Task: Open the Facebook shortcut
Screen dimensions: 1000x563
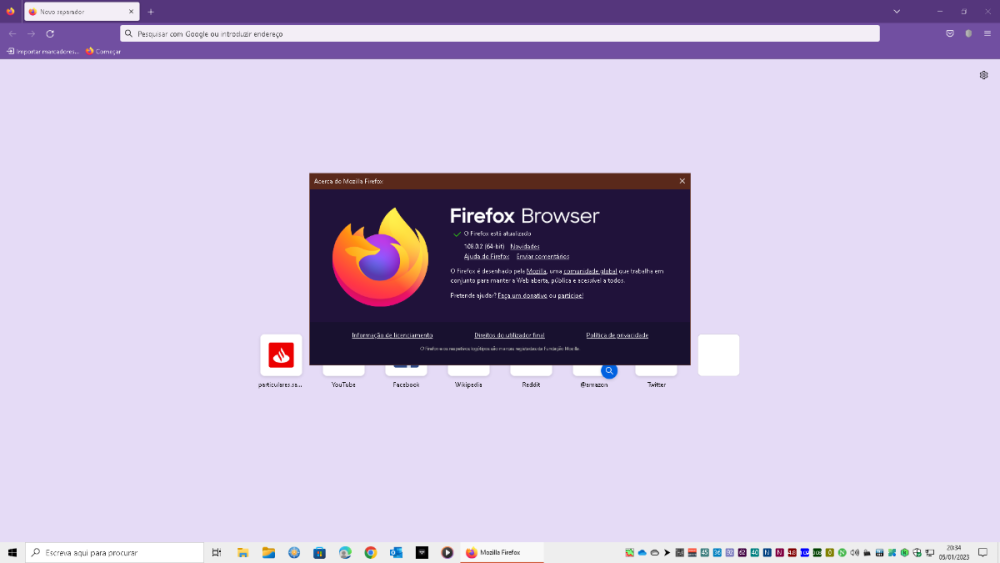Action: pos(406,377)
